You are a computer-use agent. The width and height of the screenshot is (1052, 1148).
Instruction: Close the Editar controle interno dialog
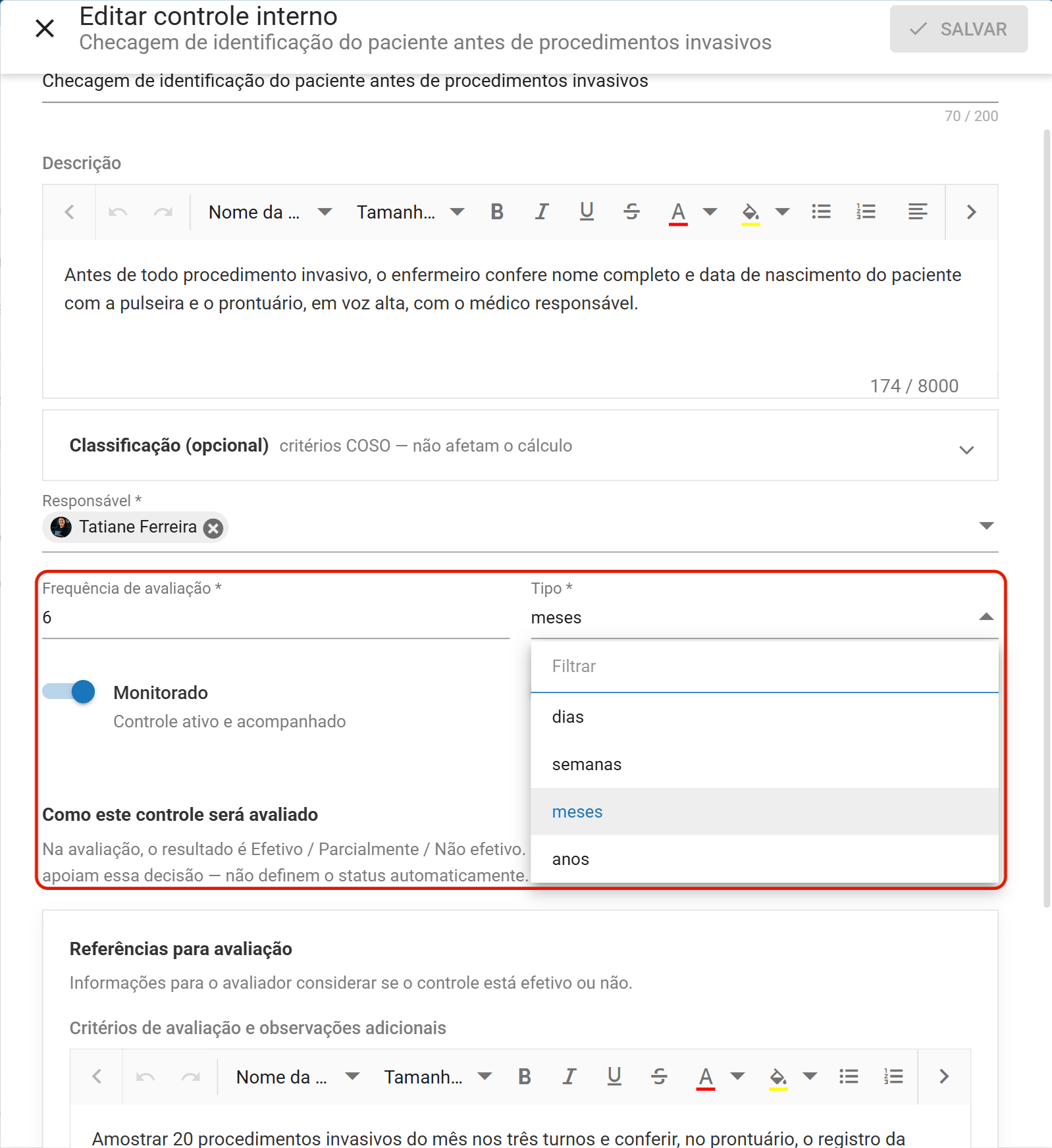click(45, 28)
